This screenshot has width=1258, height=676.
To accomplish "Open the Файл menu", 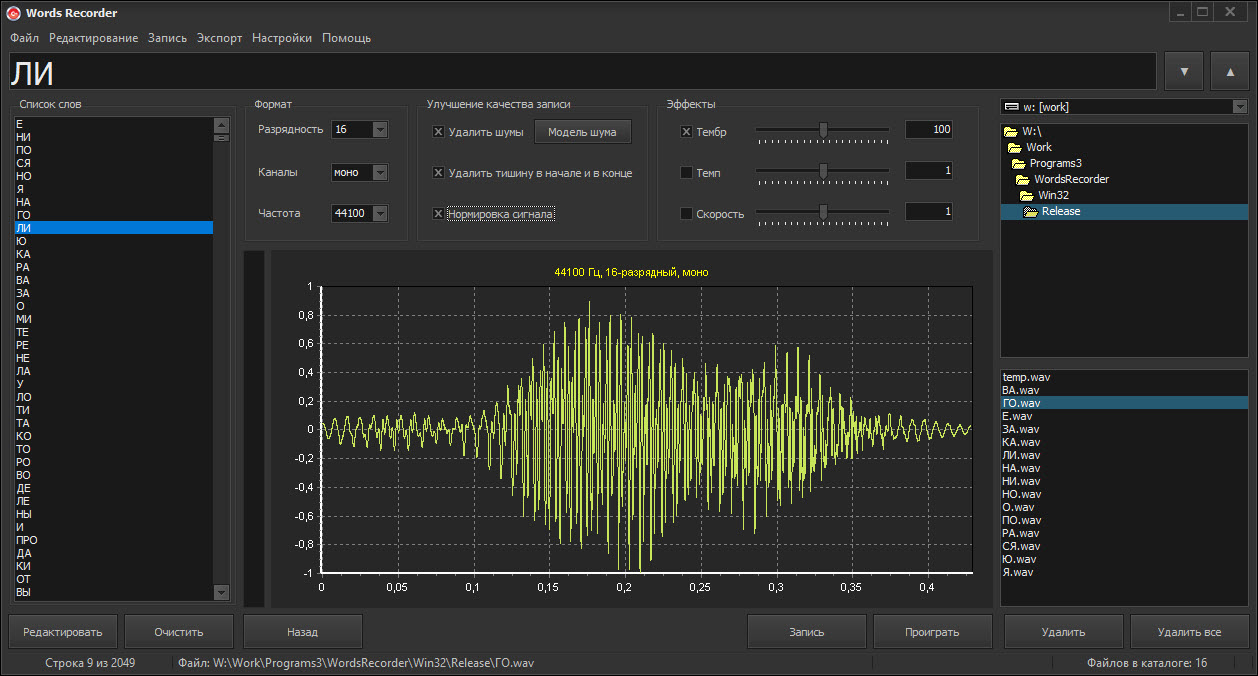I will (x=25, y=38).
